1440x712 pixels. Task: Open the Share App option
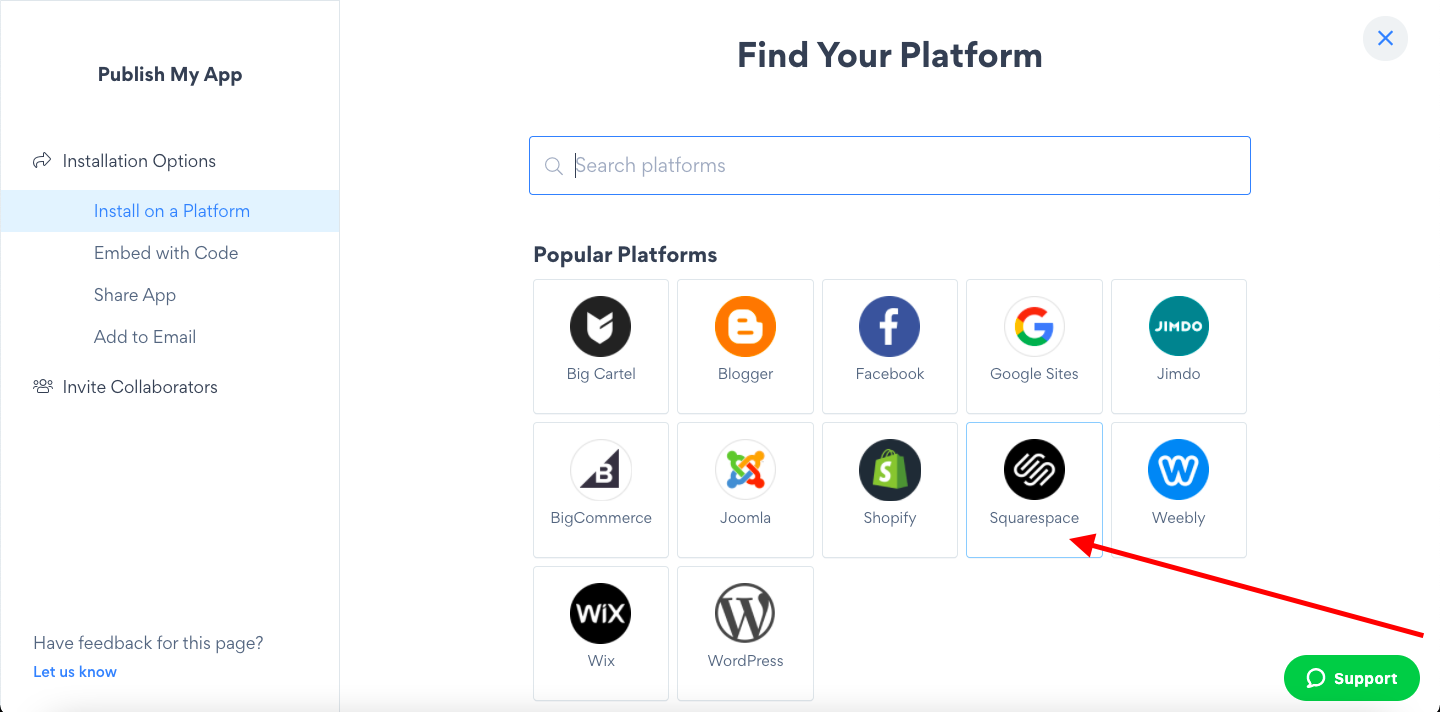pos(135,295)
